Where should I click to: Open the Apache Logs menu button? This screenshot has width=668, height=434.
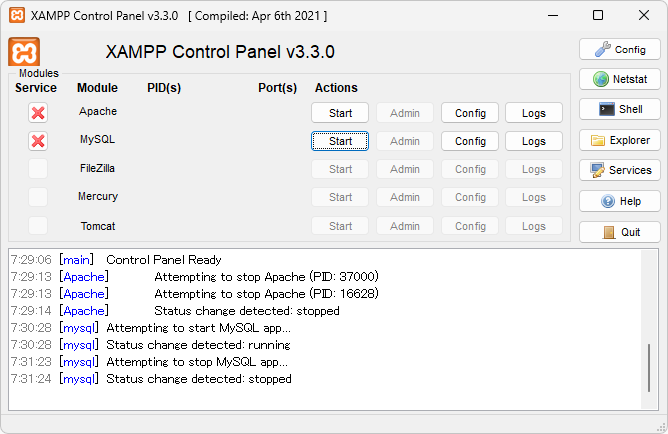point(534,113)
